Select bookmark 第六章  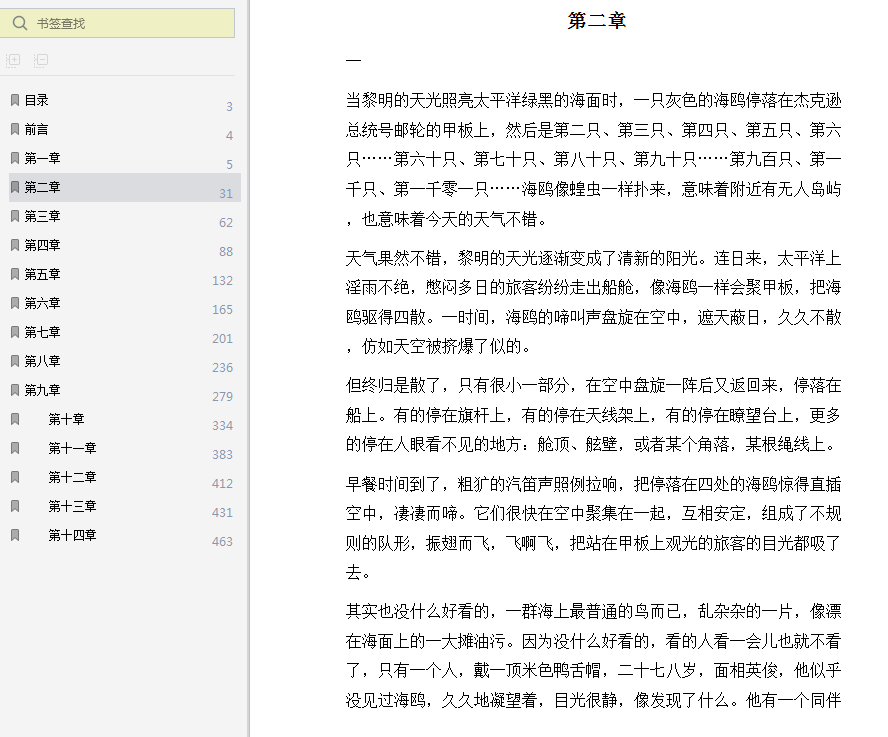(42, 303)
